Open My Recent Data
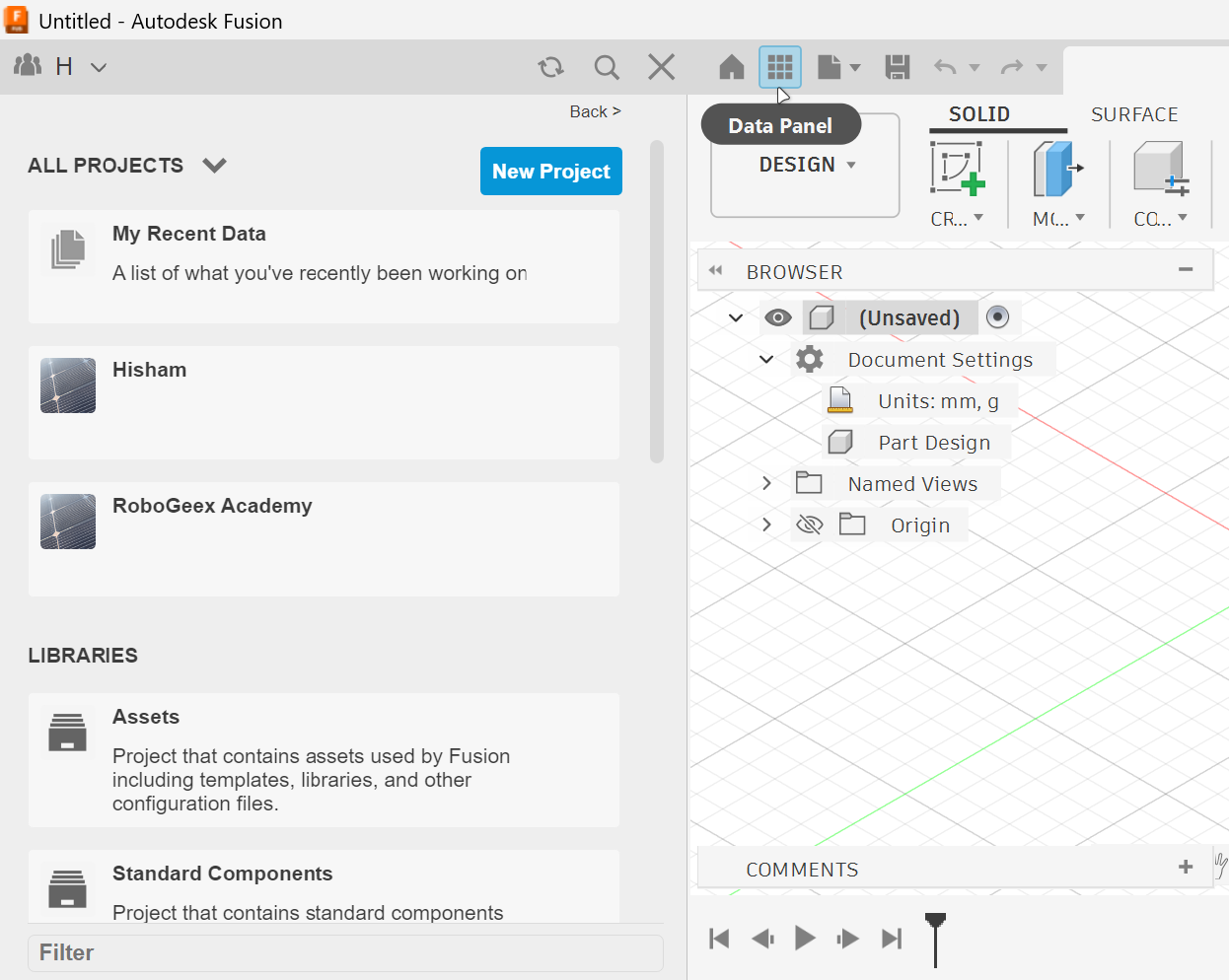 click(324, 266)
